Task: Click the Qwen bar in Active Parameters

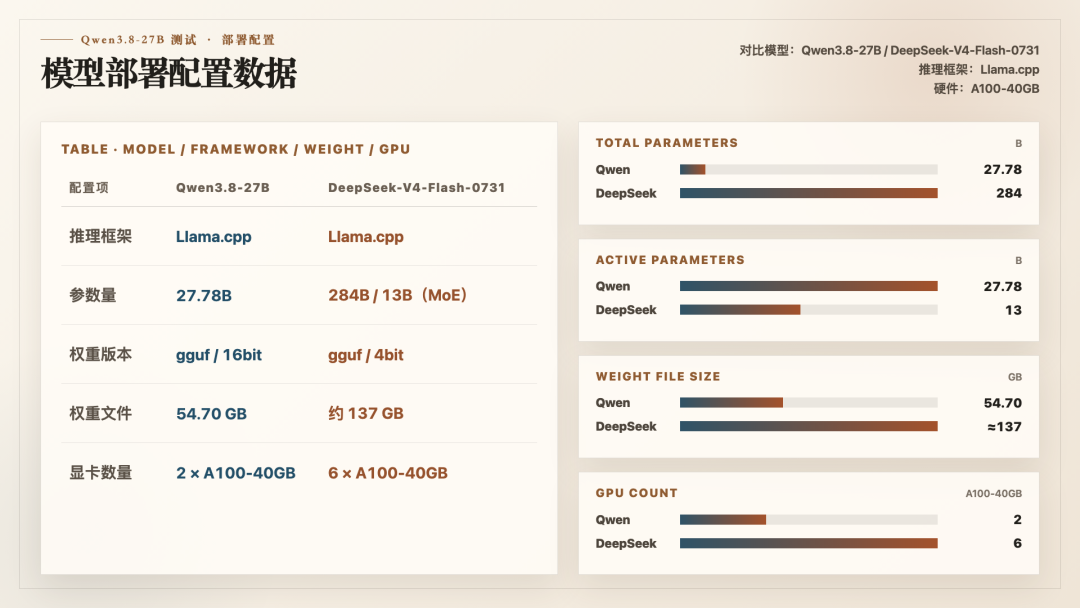Action: click(x=809, y=286)
